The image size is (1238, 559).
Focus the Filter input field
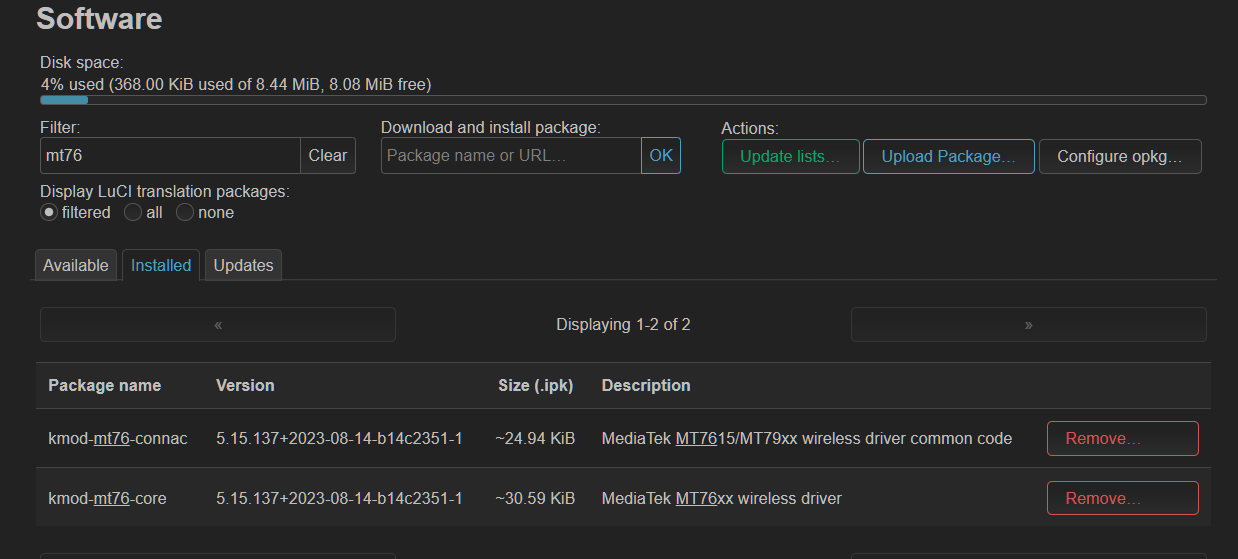point(170,155)
